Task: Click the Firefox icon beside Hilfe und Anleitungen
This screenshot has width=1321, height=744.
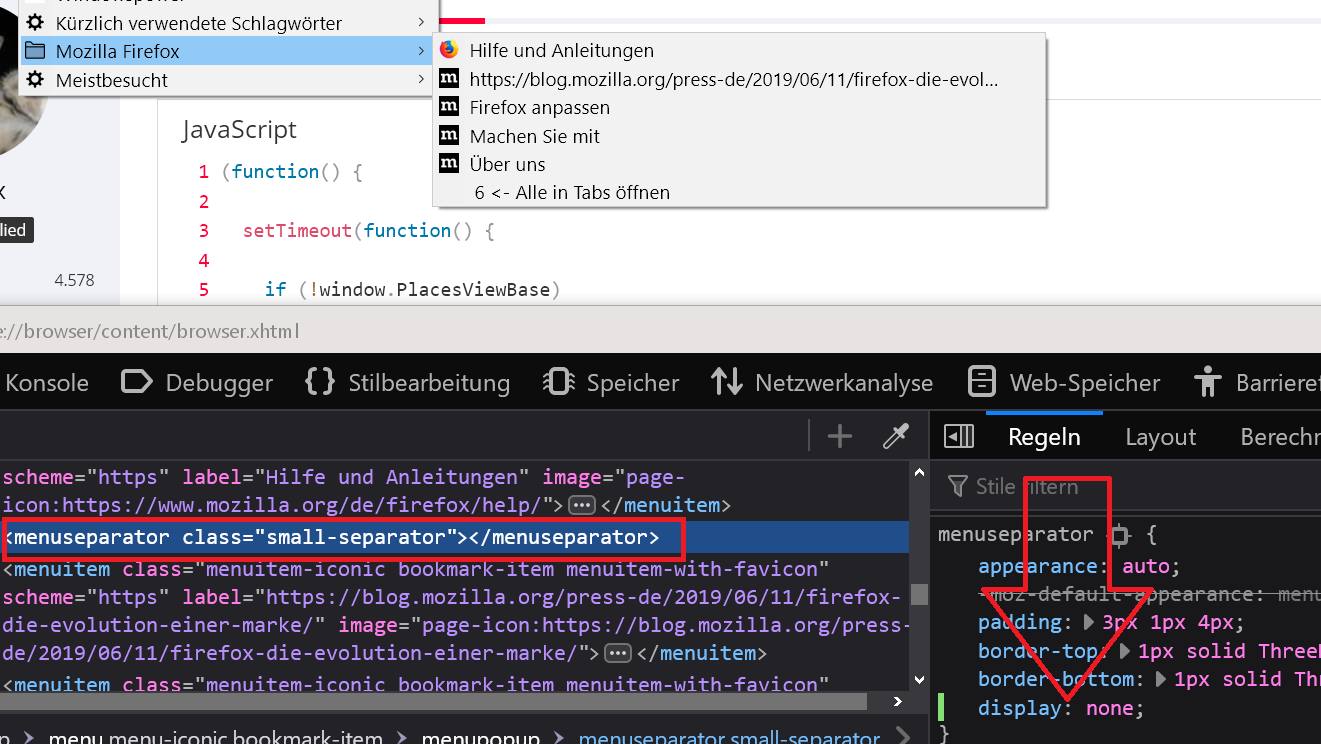Action: (449, 50)
